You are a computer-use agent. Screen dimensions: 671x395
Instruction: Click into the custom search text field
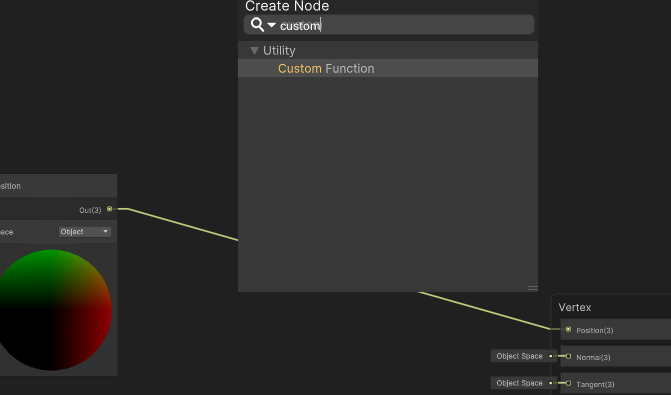point(389,25)
